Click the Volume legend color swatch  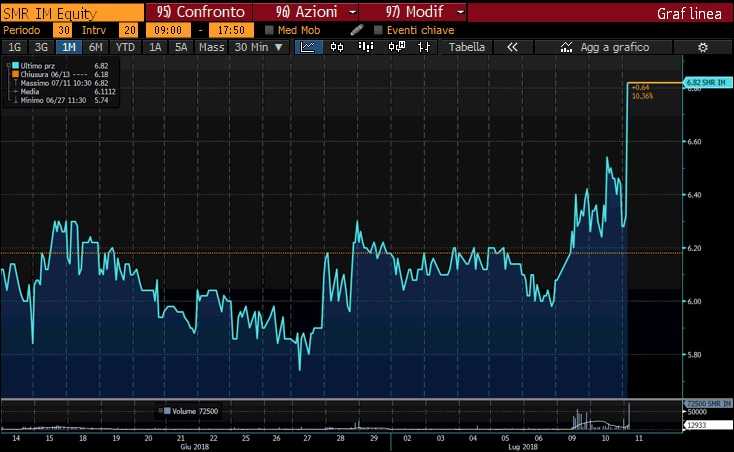point(167,411)
